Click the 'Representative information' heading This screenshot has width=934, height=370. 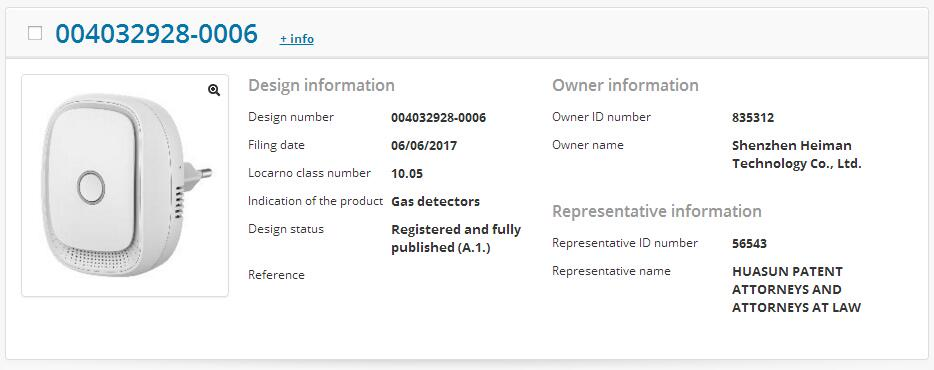pyautogui.click(x=657, y=212)
